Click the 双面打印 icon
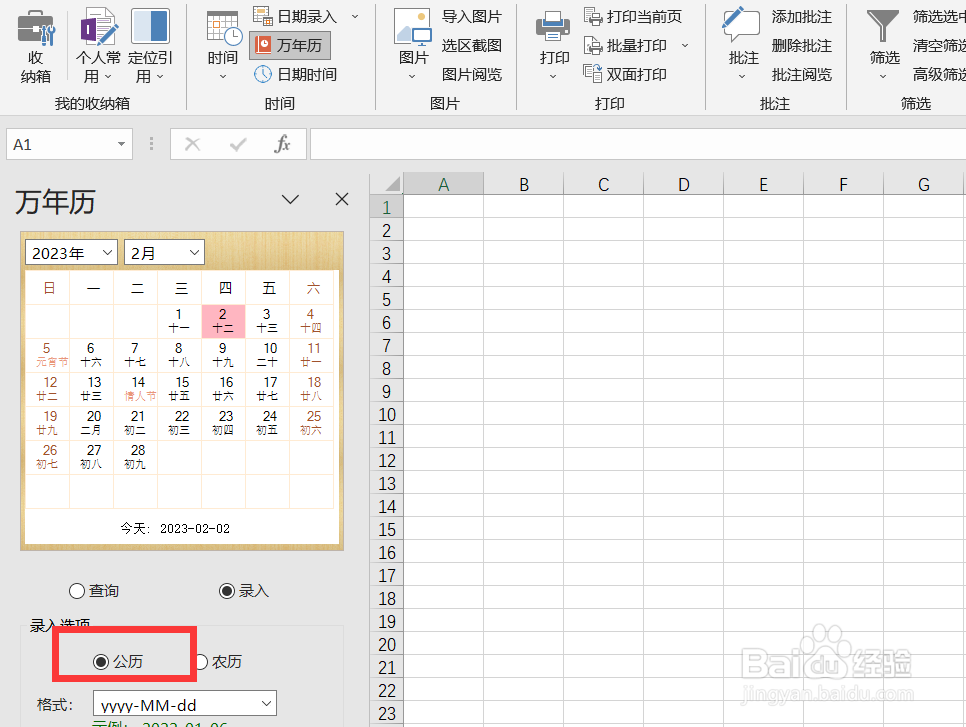The width and height of the screenshot is (966, 727). (593, 73)
